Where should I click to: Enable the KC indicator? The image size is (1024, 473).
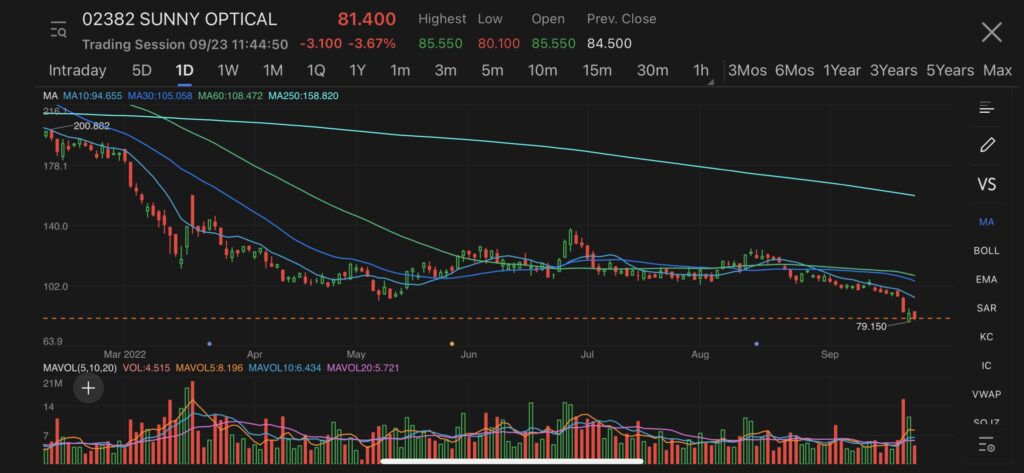pos(986,337)
